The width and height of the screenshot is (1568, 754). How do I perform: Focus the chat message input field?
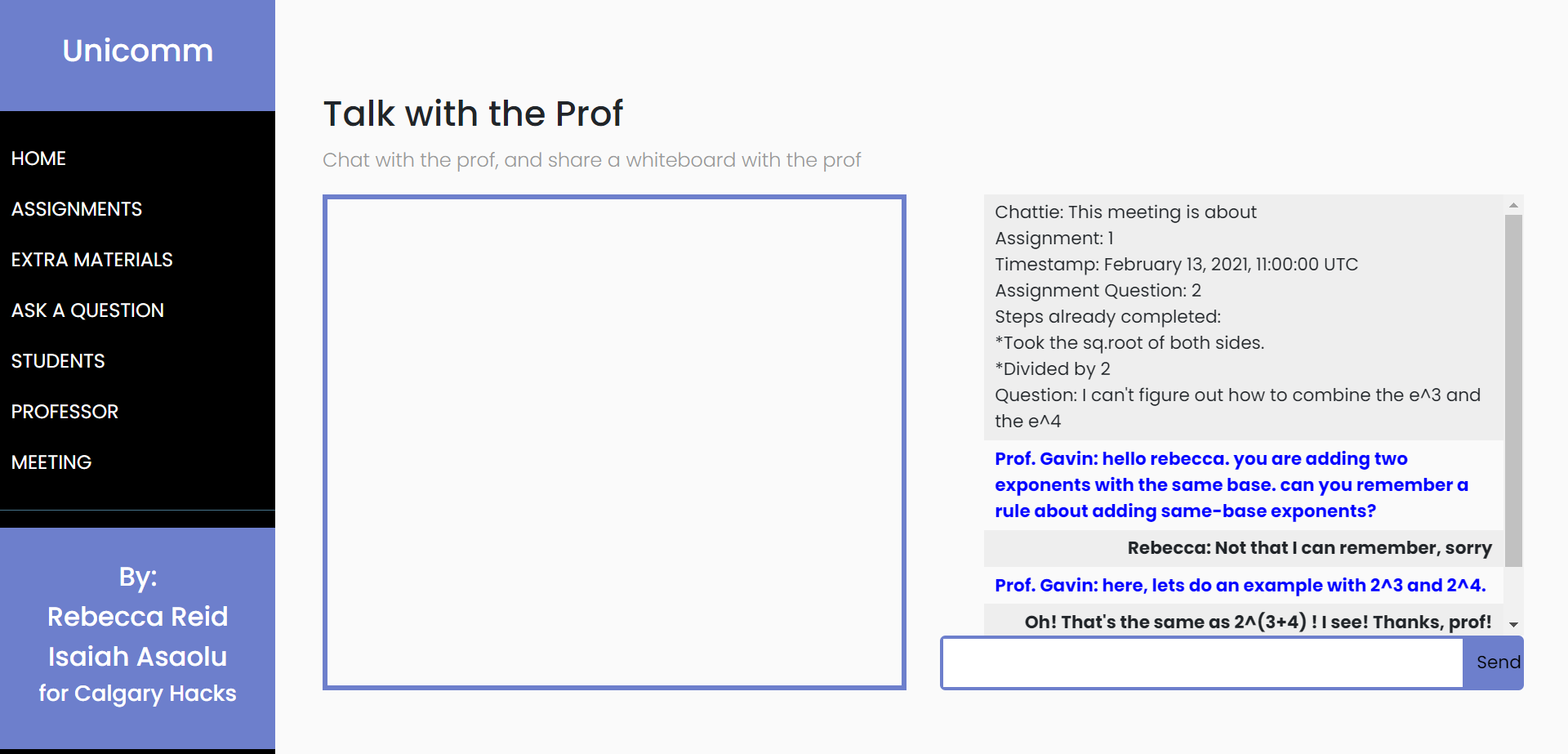click(1201, 663)
